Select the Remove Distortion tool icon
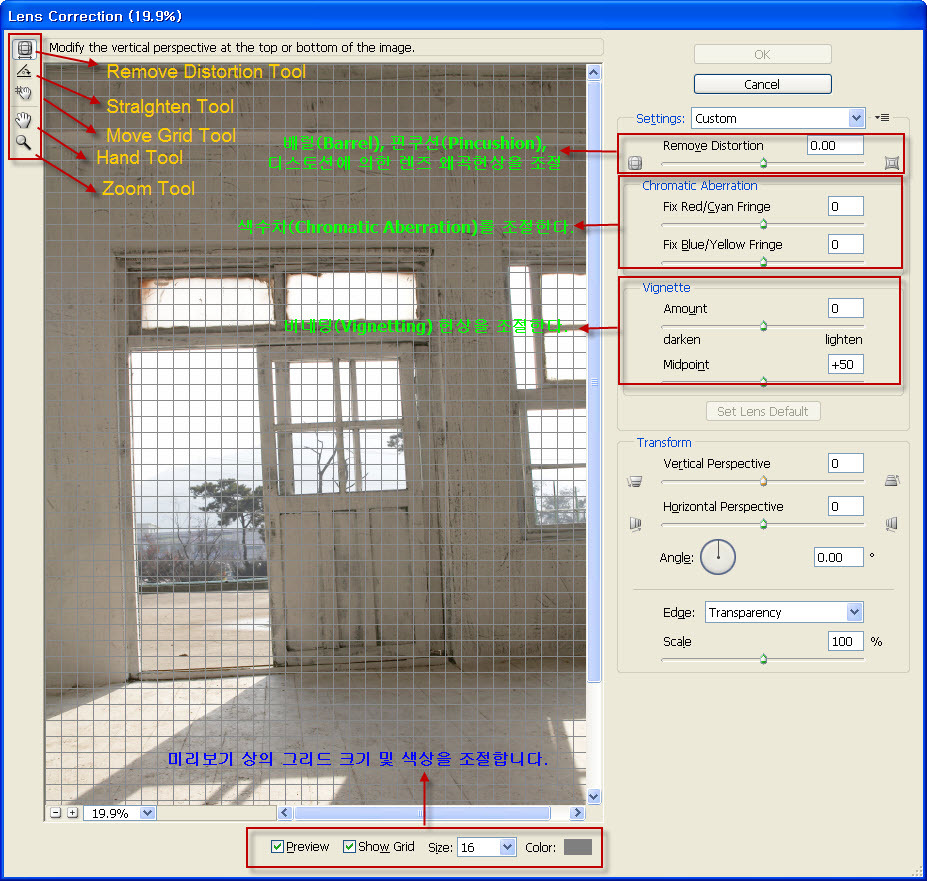 tap(24, 48)
